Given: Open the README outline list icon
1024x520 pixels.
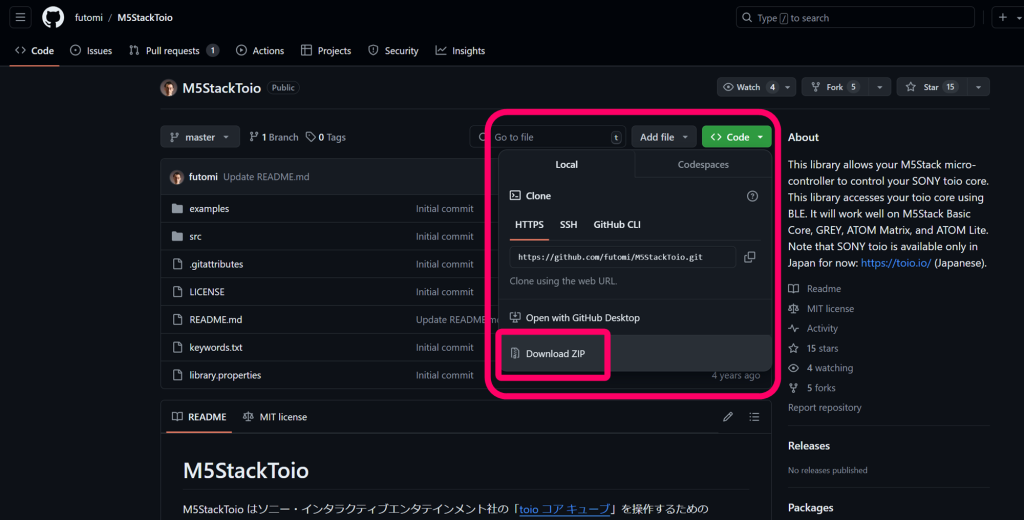Looking at the screenshot, I should (x=754, y=417).
